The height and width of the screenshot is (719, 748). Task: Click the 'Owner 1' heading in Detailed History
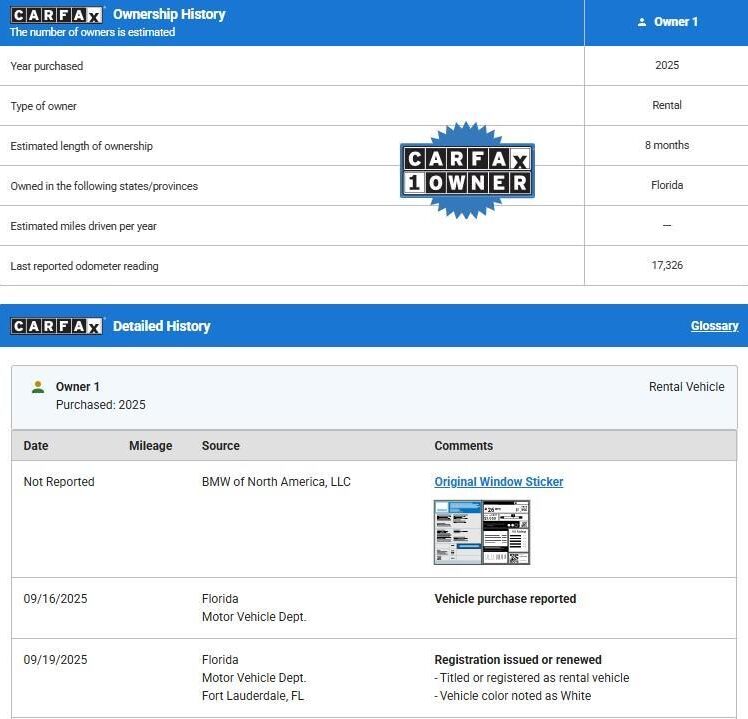(x=78, y=387)
